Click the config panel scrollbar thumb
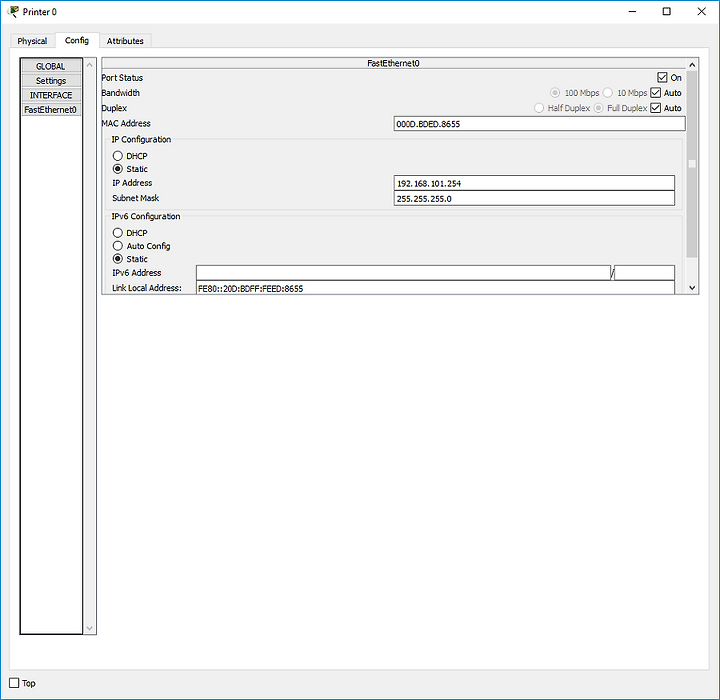Viewport: 720px width, 700px height. click(692, 164)
